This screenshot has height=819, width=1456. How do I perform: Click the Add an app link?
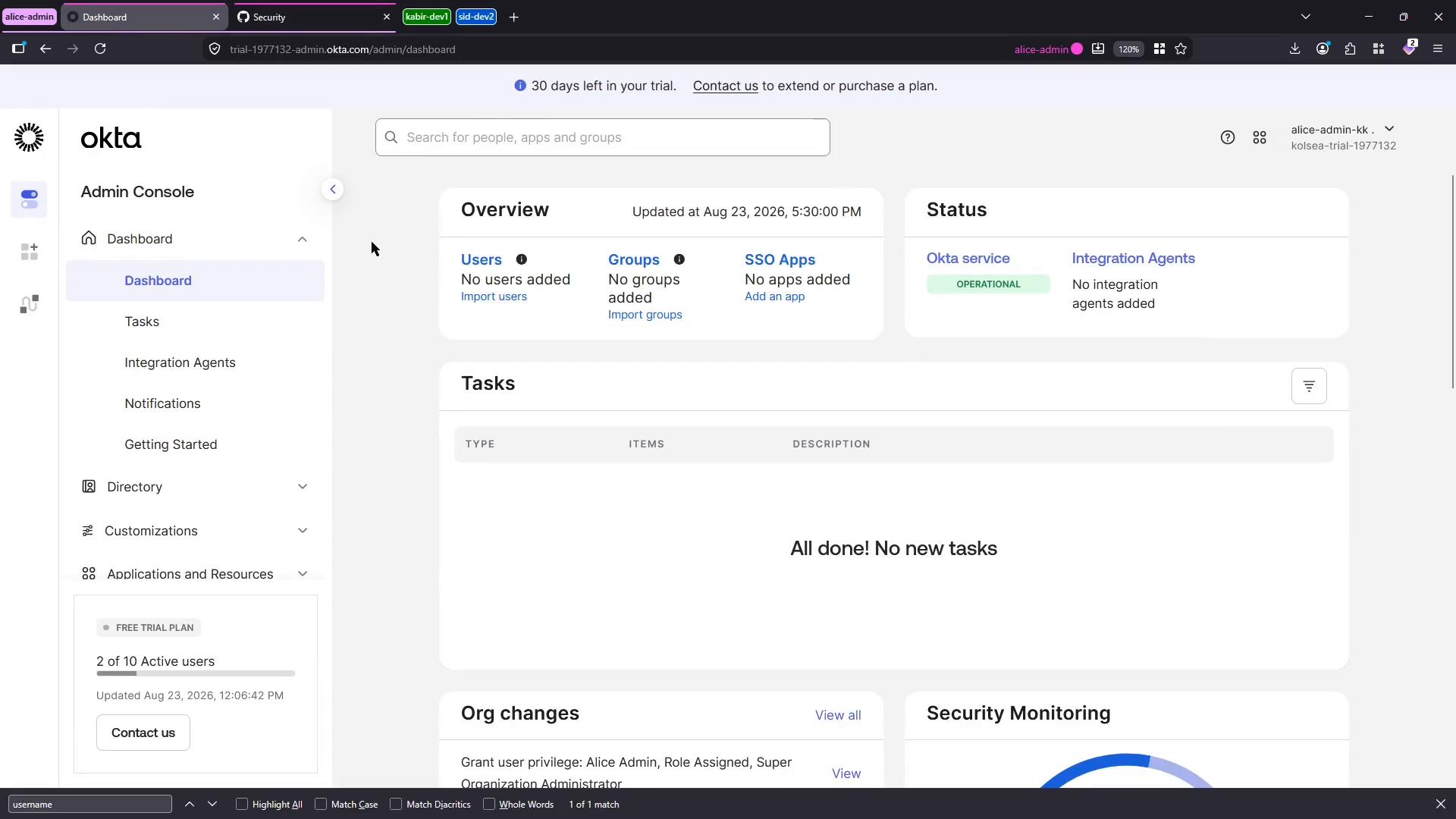click(x=774, y=297)
